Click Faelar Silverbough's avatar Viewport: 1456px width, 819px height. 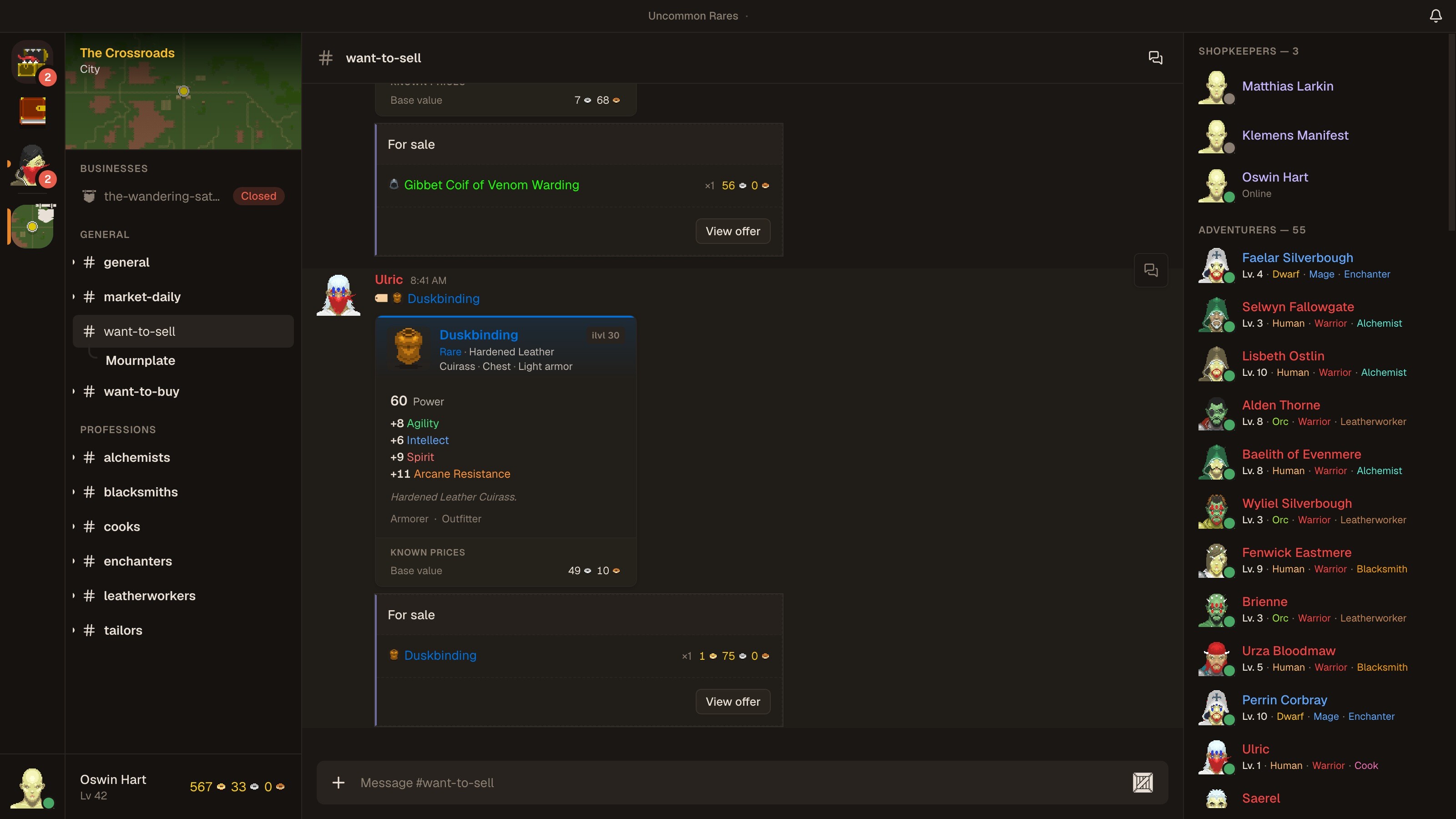coord(1216,265)
